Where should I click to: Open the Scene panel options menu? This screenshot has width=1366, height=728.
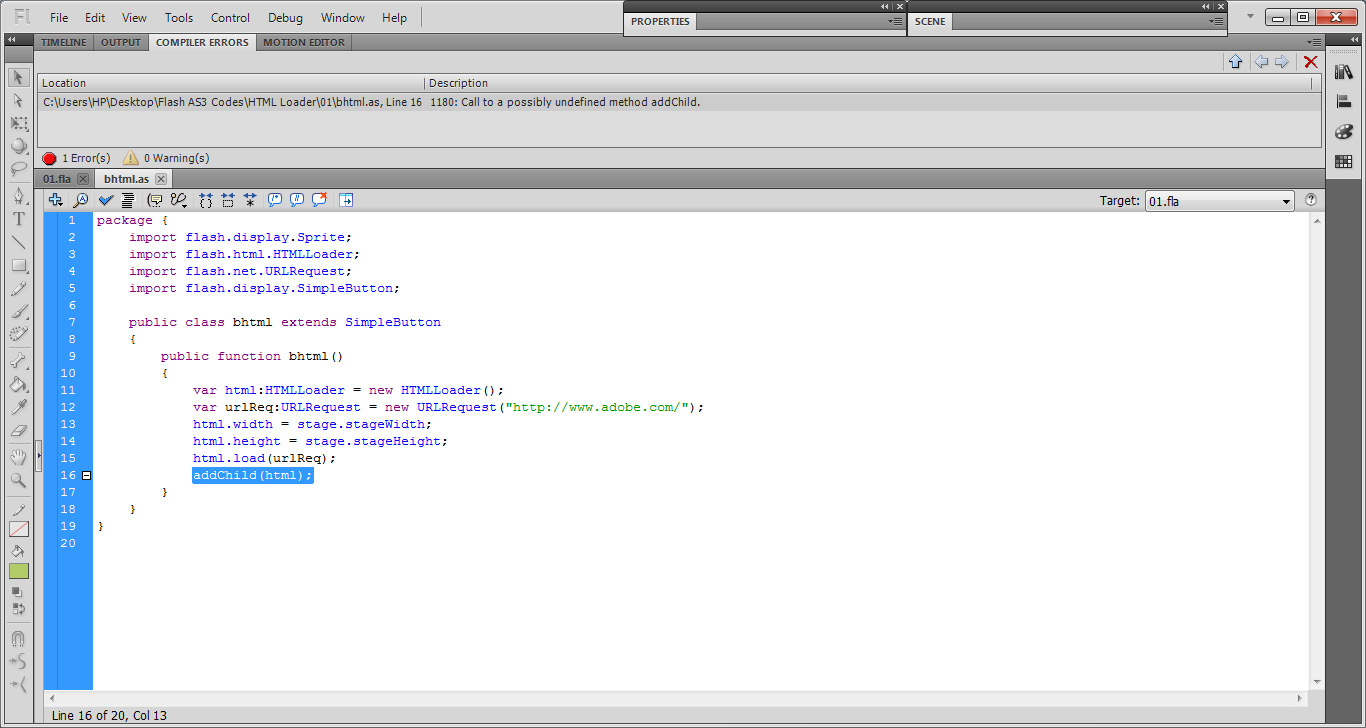tap(1216, 21)
